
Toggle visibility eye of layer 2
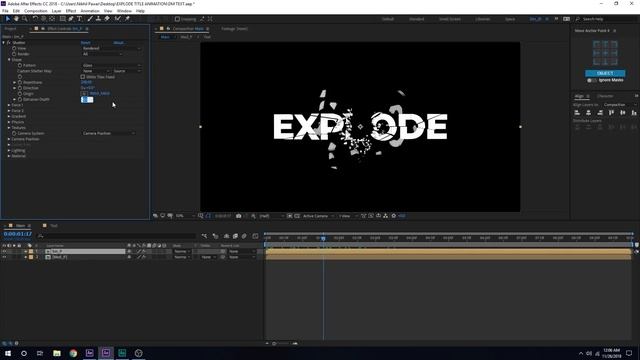pos(4,257)
